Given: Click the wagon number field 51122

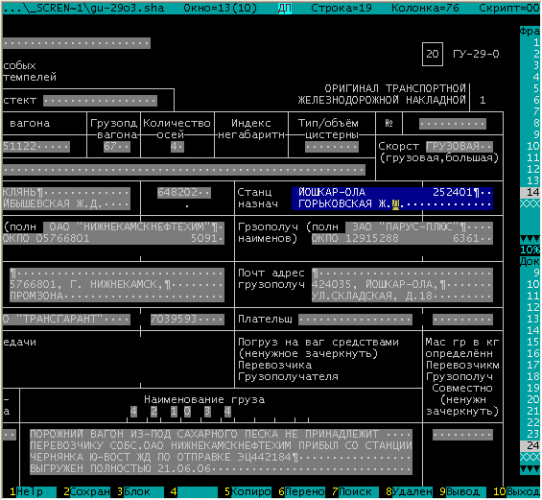Looking at the screenshot, I should (36, 146).
